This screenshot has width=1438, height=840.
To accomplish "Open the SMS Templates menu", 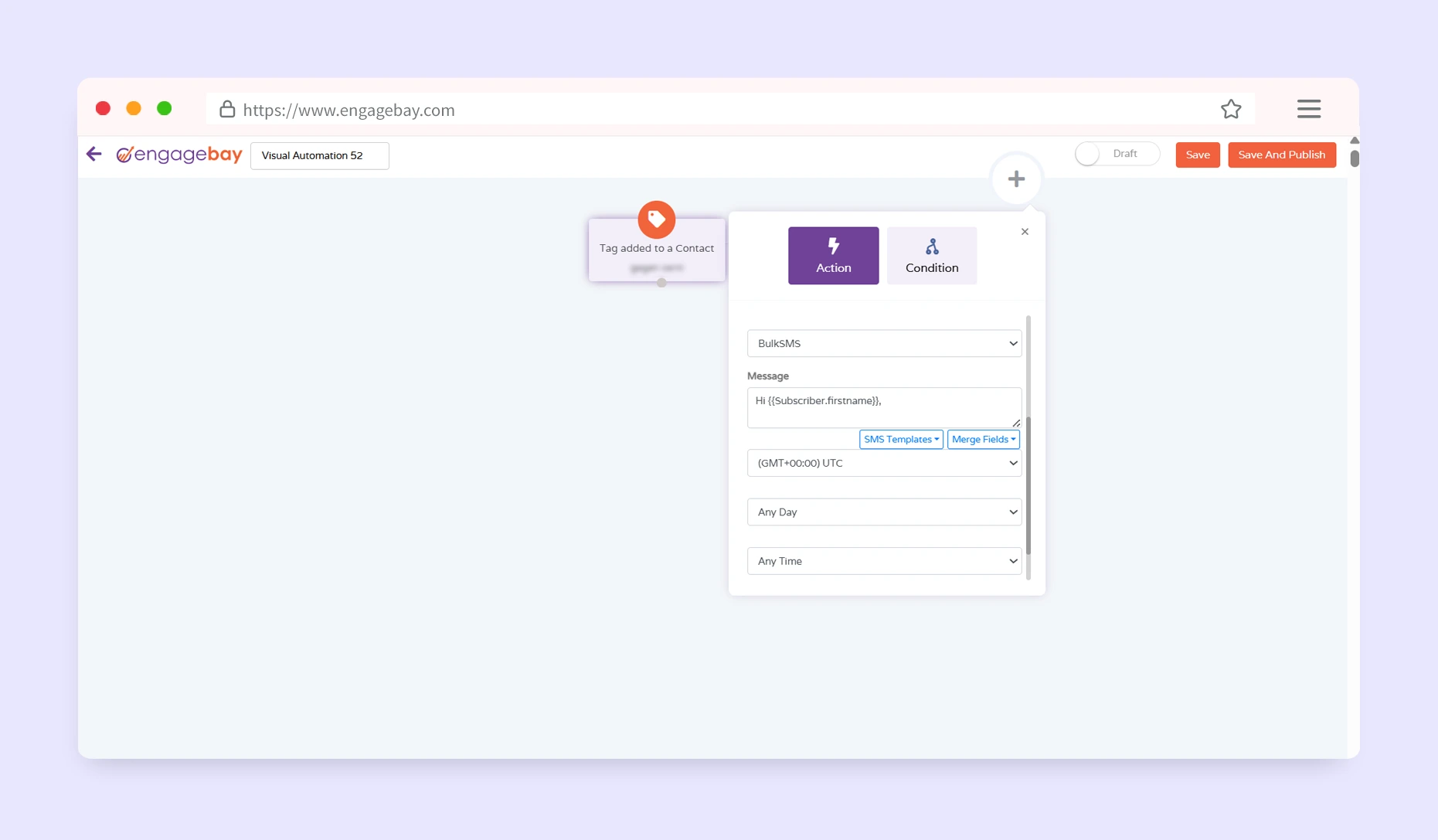I will tap(901, 440).
